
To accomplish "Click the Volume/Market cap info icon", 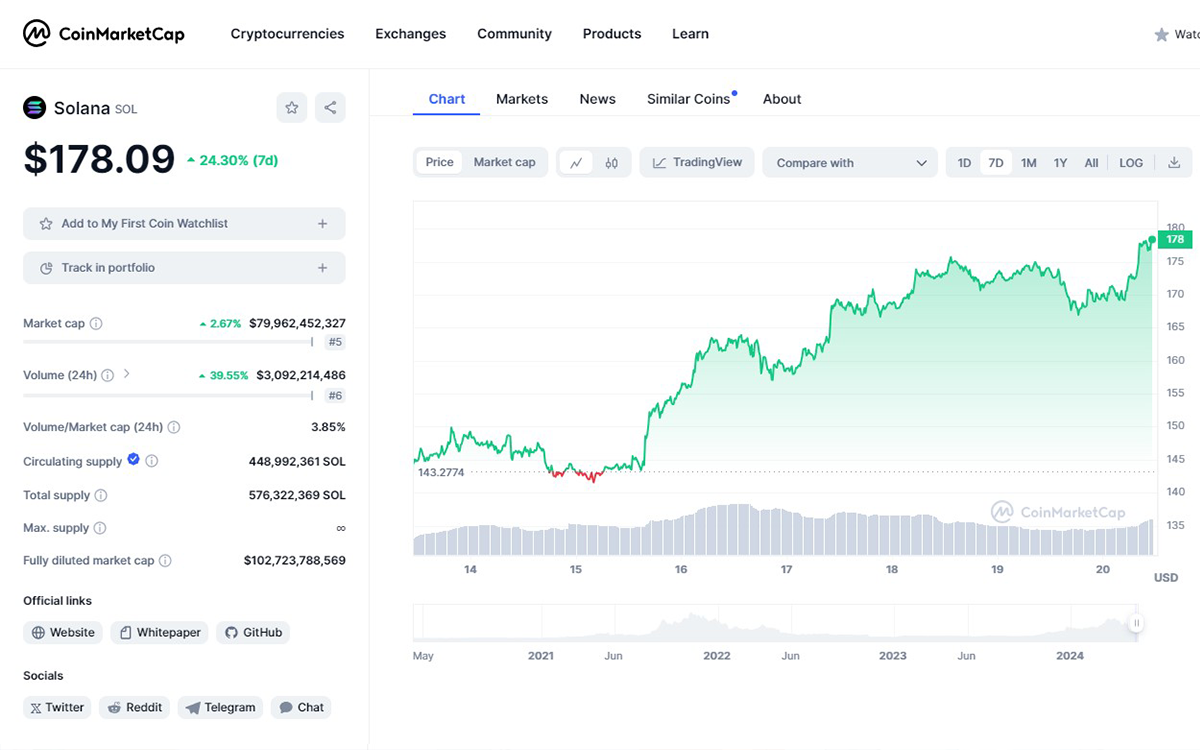I will tap(174, 428).
